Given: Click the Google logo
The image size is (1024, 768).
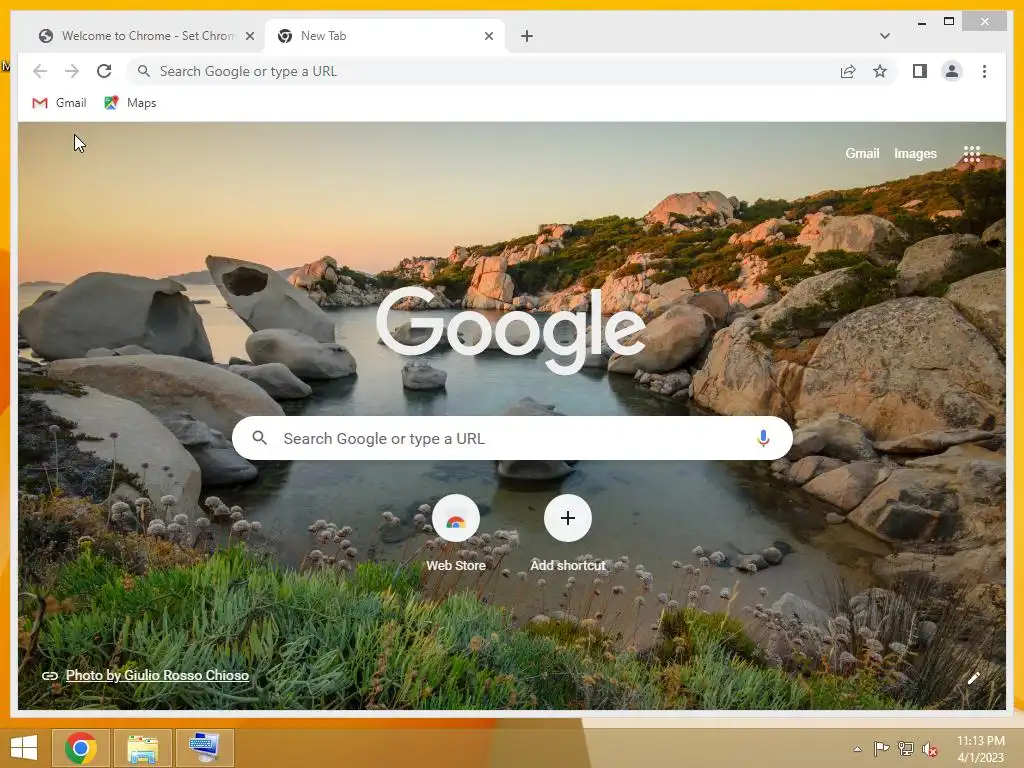Looking at the screenshot, I should [511, 330].
